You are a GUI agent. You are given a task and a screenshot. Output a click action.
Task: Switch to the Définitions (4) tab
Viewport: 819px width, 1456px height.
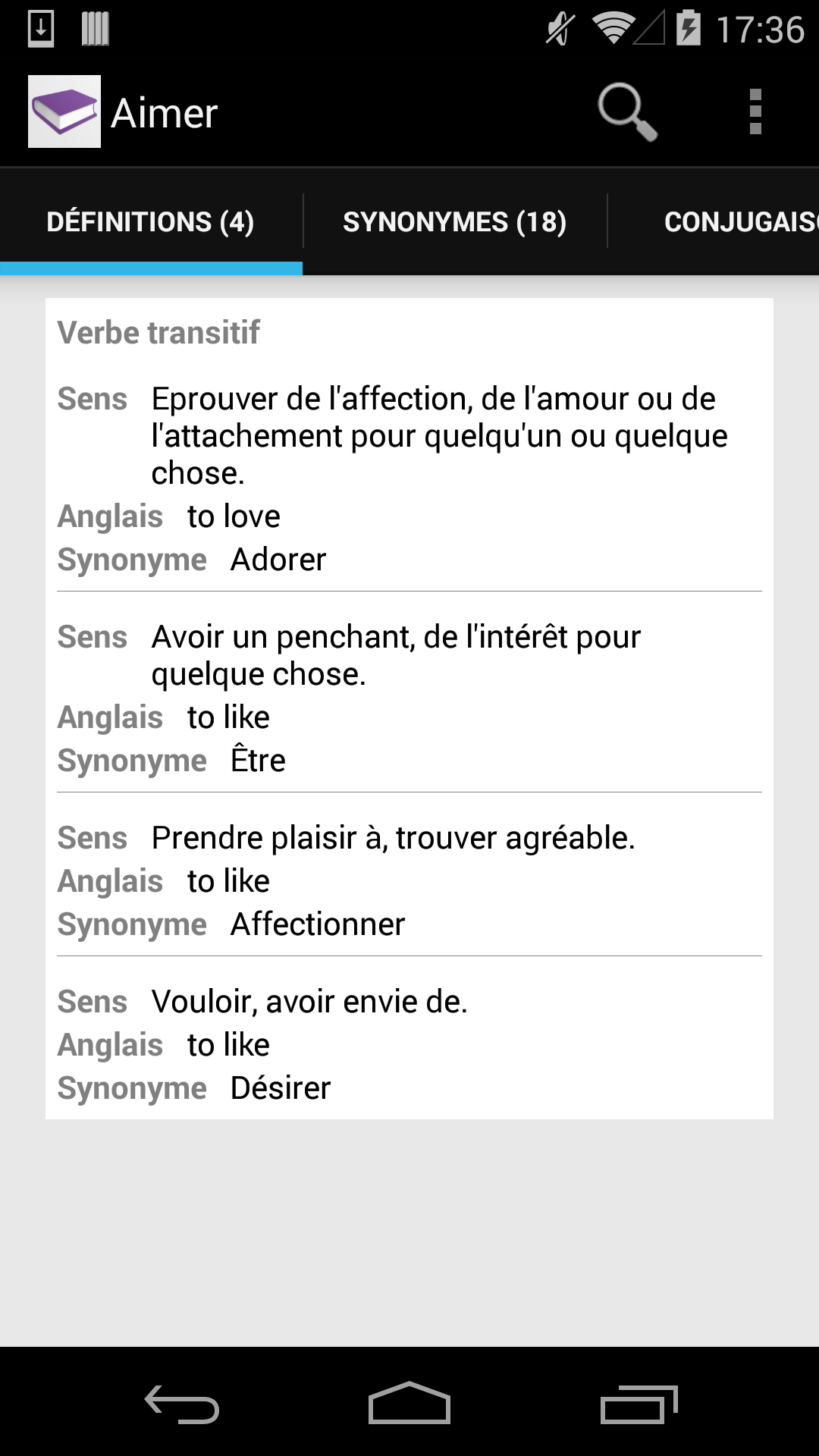(150, 221)
